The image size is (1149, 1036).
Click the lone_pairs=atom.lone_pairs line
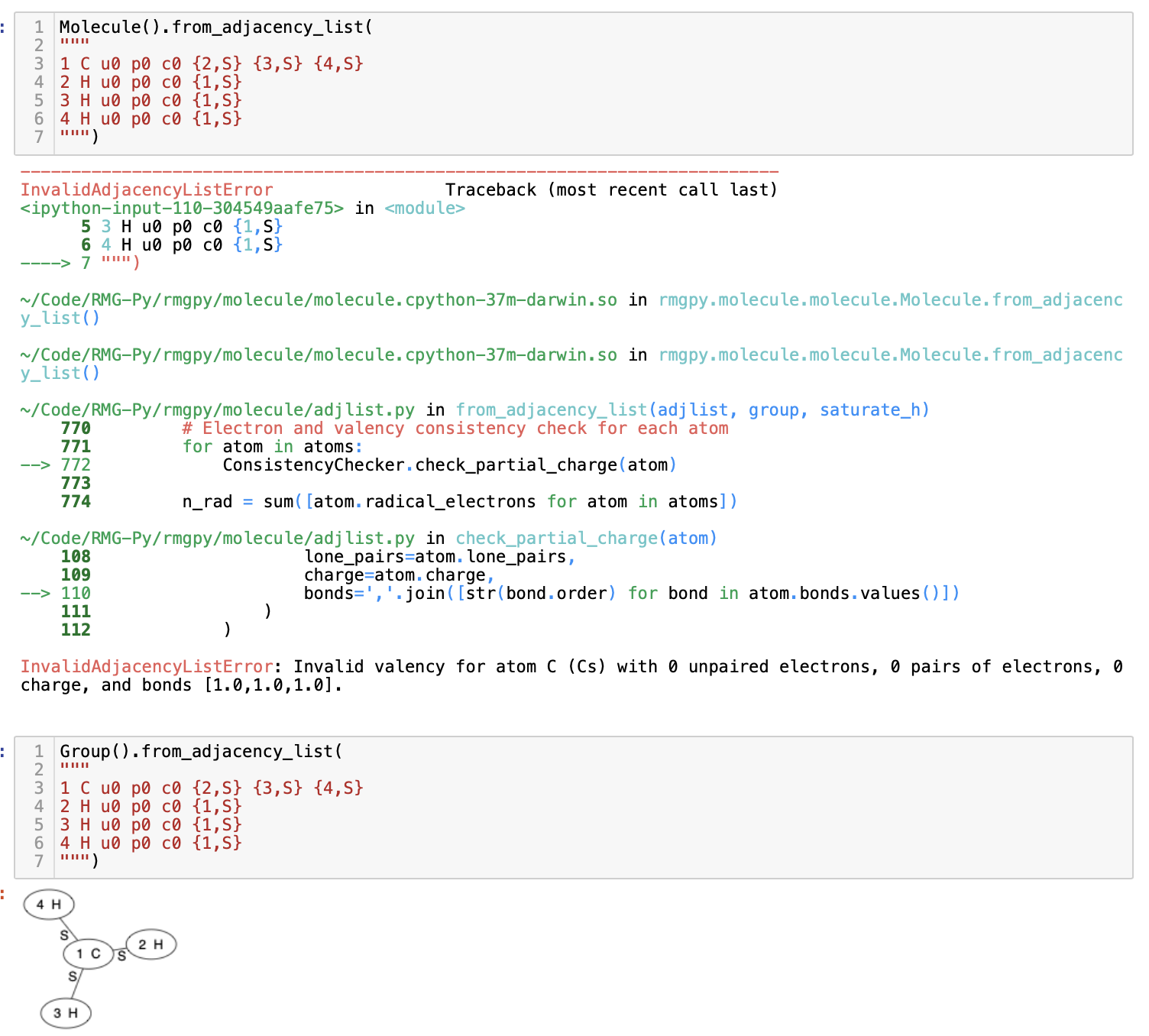[440, 557]
